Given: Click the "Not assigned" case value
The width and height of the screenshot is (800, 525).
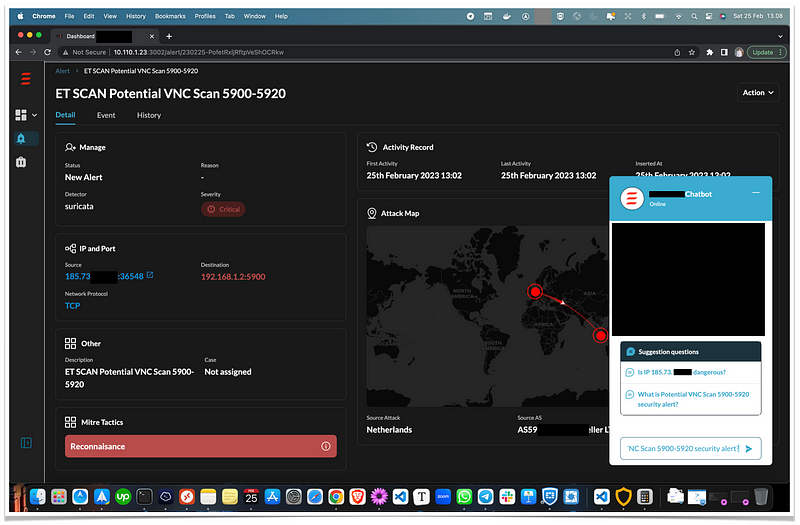Looking at the screenshot, I should (x=228, y=372).
